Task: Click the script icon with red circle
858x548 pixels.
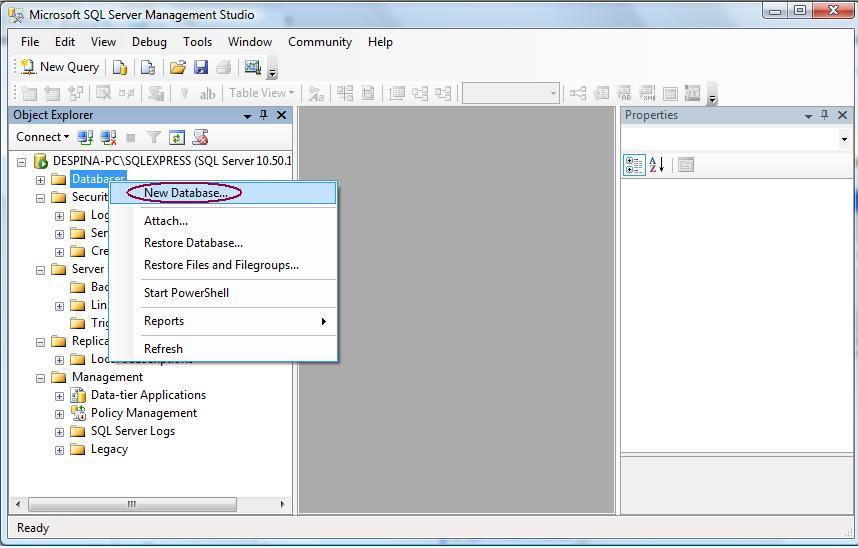Action: pyautogui.click(x=200, y=137)
